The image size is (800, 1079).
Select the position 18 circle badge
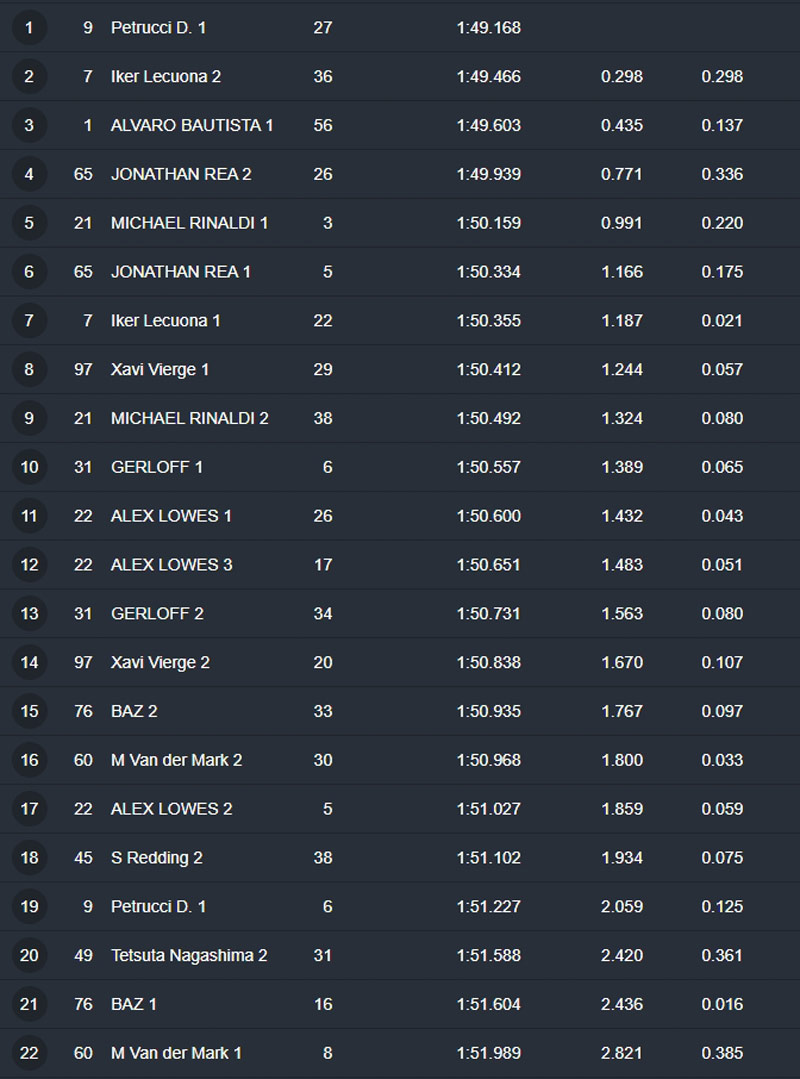click(x=29, y=858)
